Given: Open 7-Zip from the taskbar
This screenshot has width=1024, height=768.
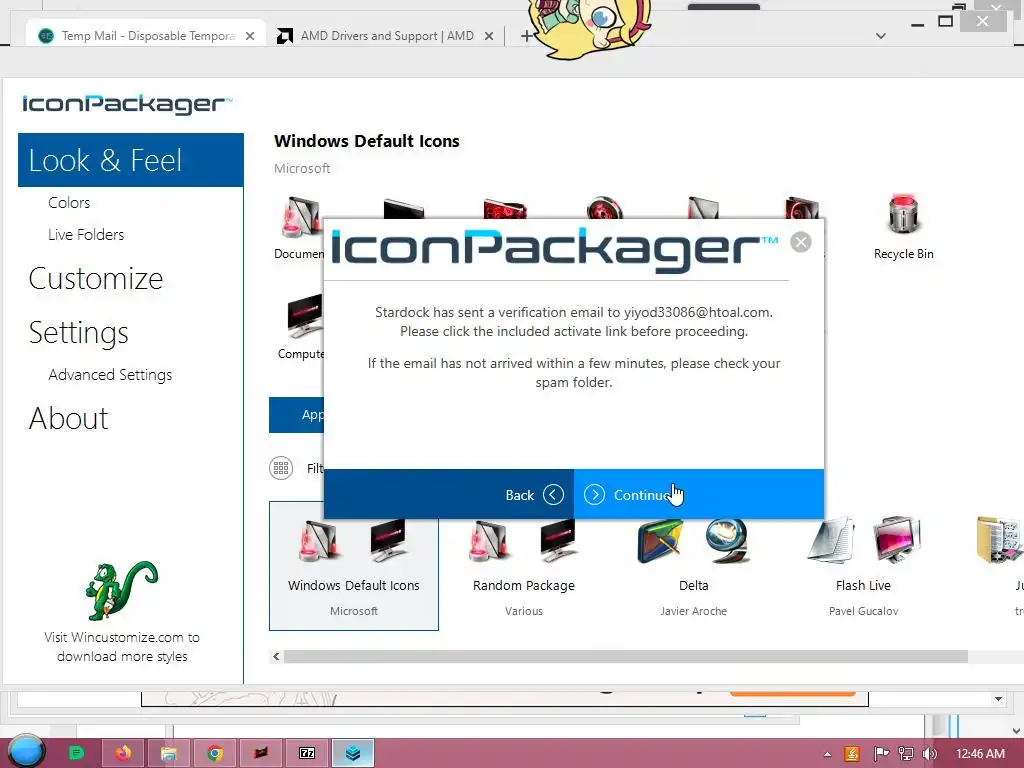Looking at the screenshot, I should click(x=307, y=753).
